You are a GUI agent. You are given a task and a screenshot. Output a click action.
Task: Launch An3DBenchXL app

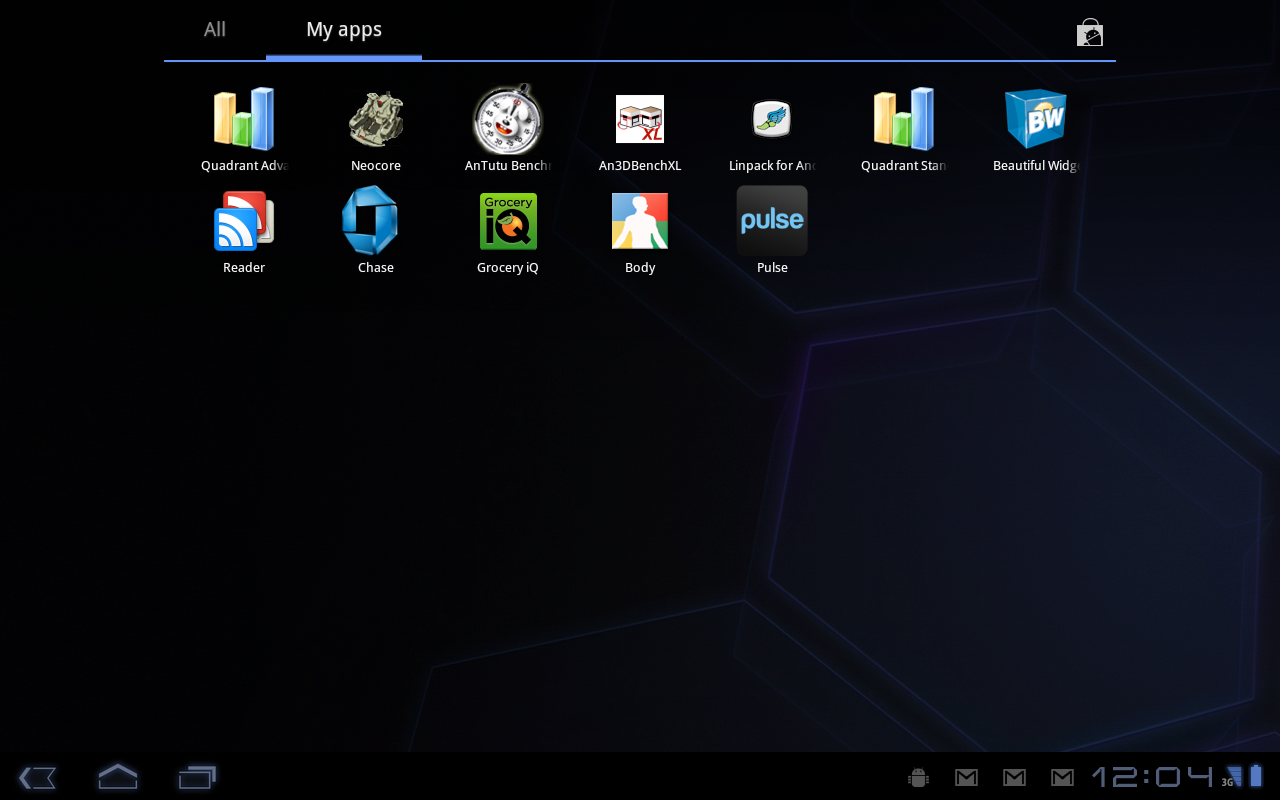coord(640,119)
